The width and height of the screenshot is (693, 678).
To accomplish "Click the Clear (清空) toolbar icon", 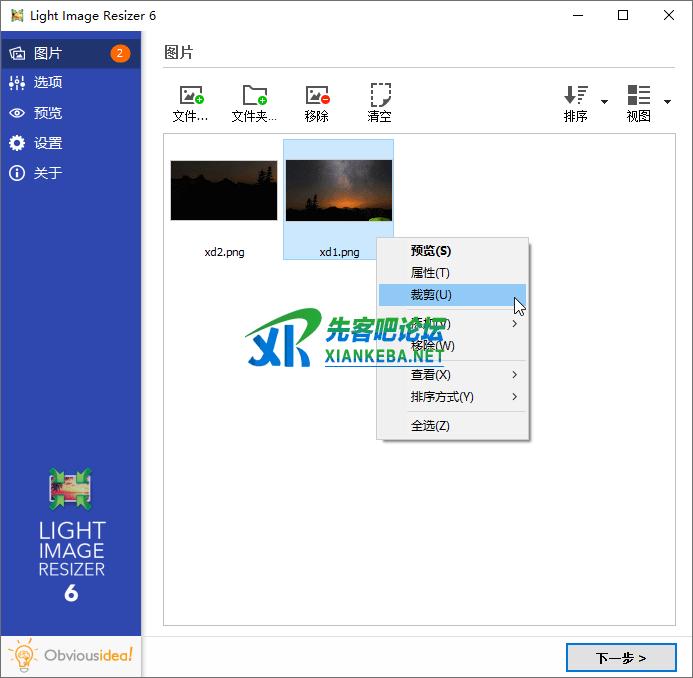I will pyautogui.click(x=379, y=103).
